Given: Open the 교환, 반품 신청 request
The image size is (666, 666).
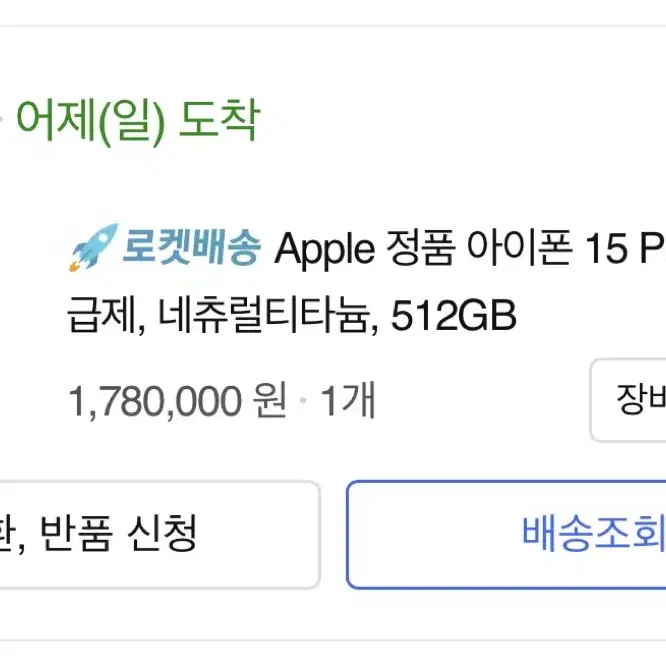Looking at the screenshot, I should [x=160, y=534].
